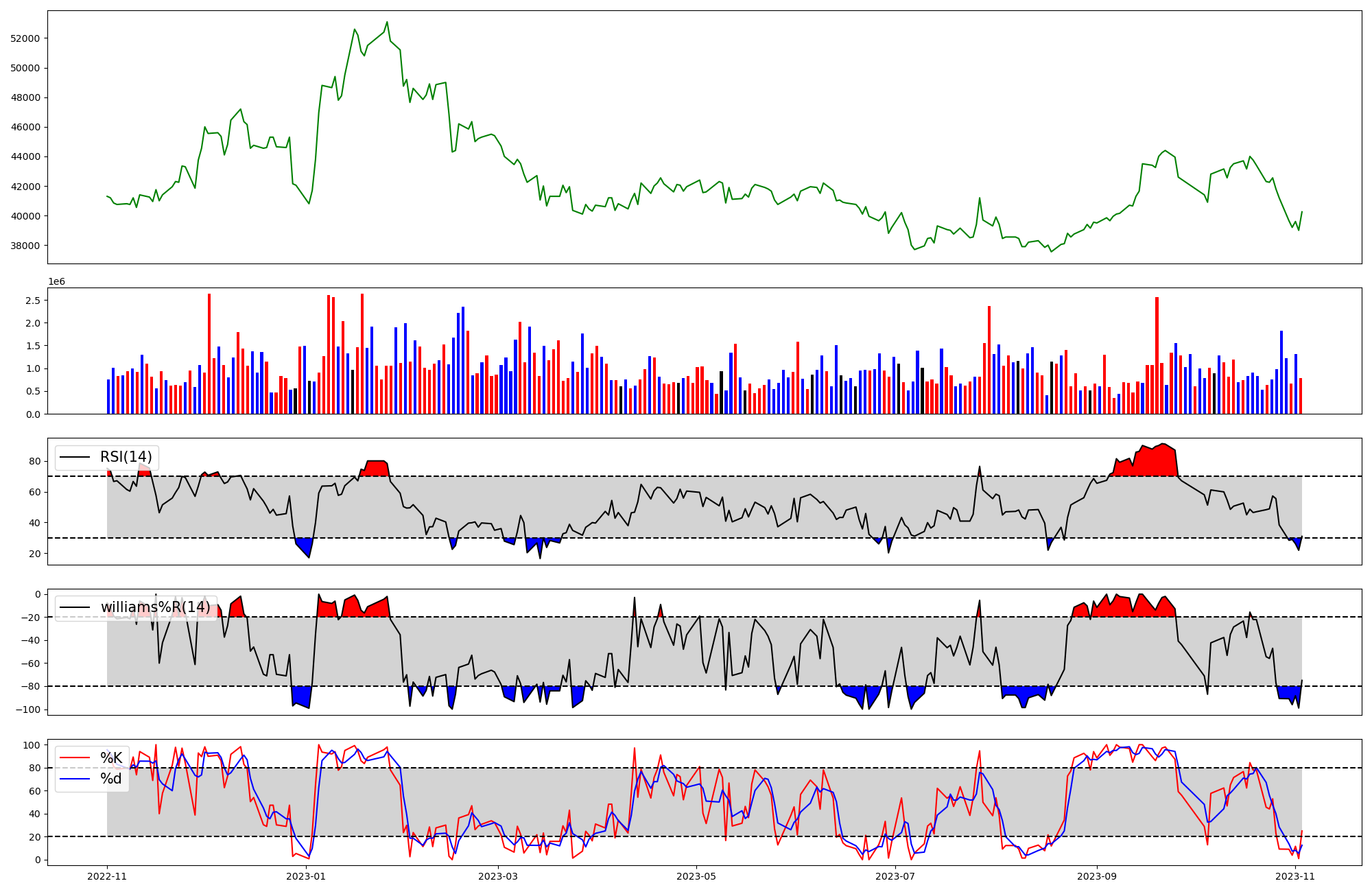This screenshot has width=1372, height=892.
Task: Click the 2023-11 x-axis date label
Action: pyautogui.click(x=1295, y=876)
